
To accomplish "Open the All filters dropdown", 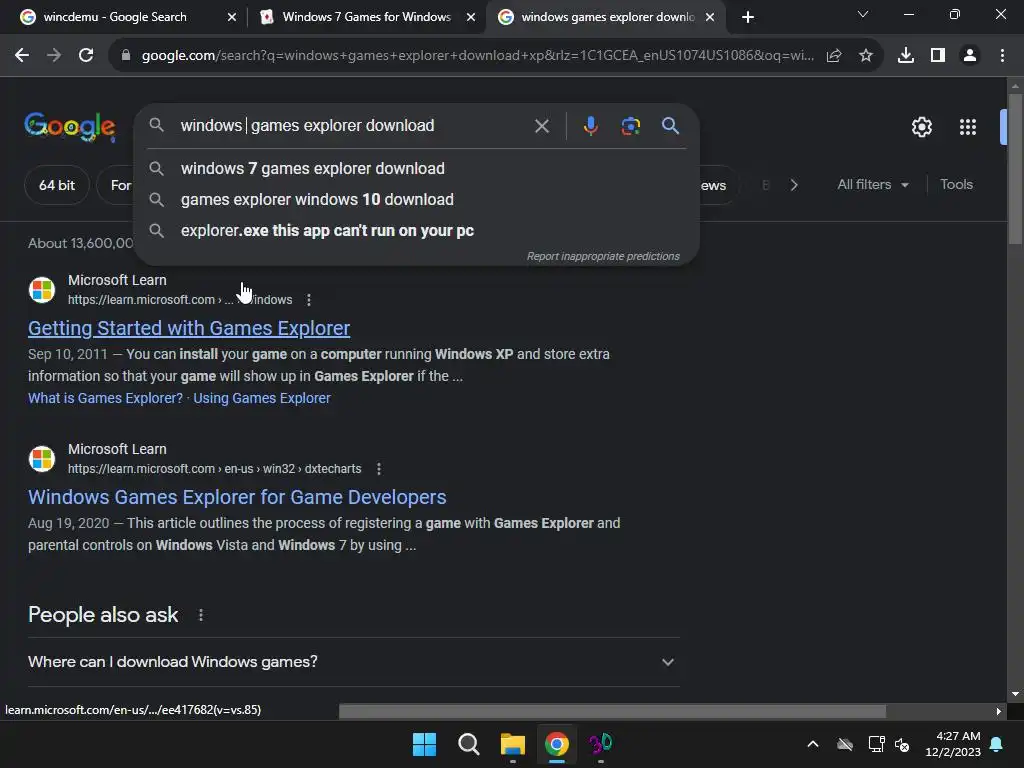I will pos(872,185).
